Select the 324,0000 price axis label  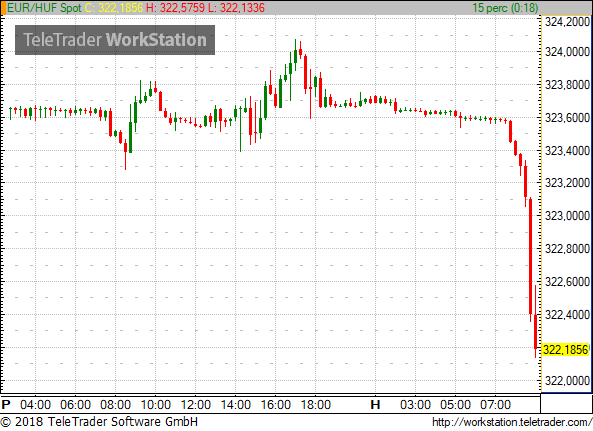pyautogui.click(x=567, y=52)
